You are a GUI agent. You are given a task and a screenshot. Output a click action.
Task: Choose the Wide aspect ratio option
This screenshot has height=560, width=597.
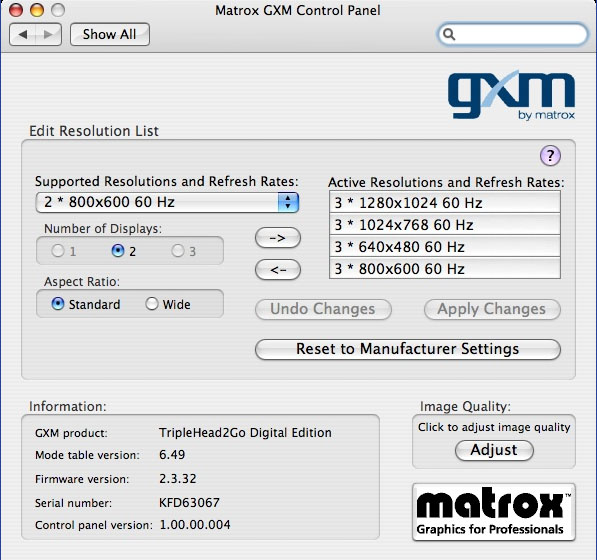152,304
